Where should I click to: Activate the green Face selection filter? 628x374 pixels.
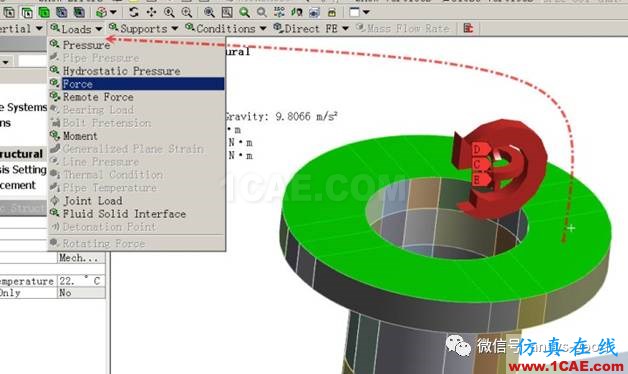pos(44,12)
